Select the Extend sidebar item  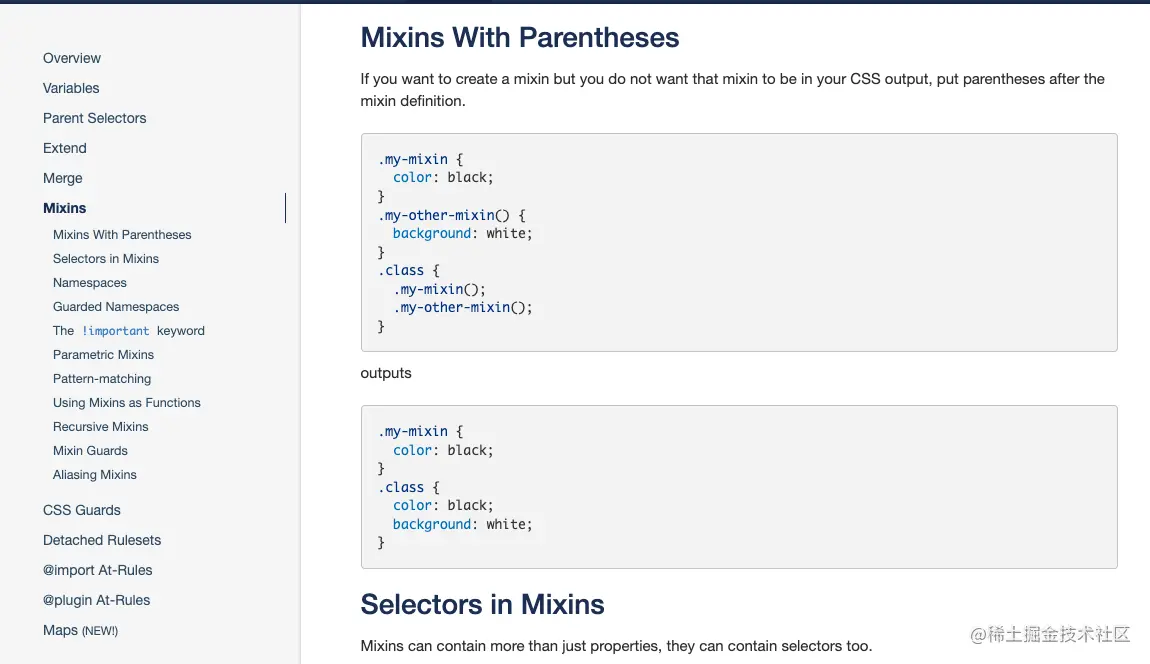click(65, 148)
